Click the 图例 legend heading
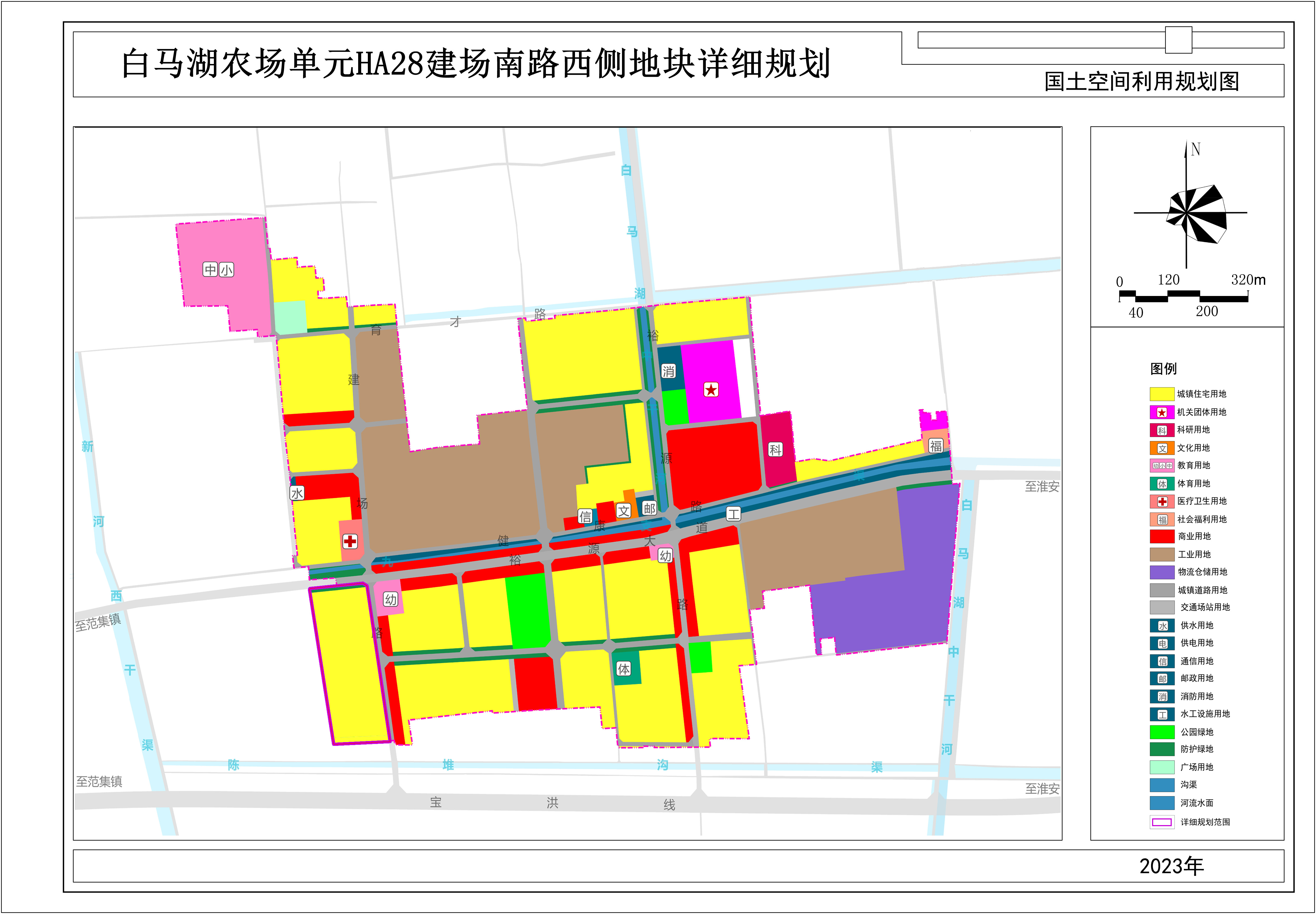The width and height of the screenshot is (1316, 914). pos(1164,368)
